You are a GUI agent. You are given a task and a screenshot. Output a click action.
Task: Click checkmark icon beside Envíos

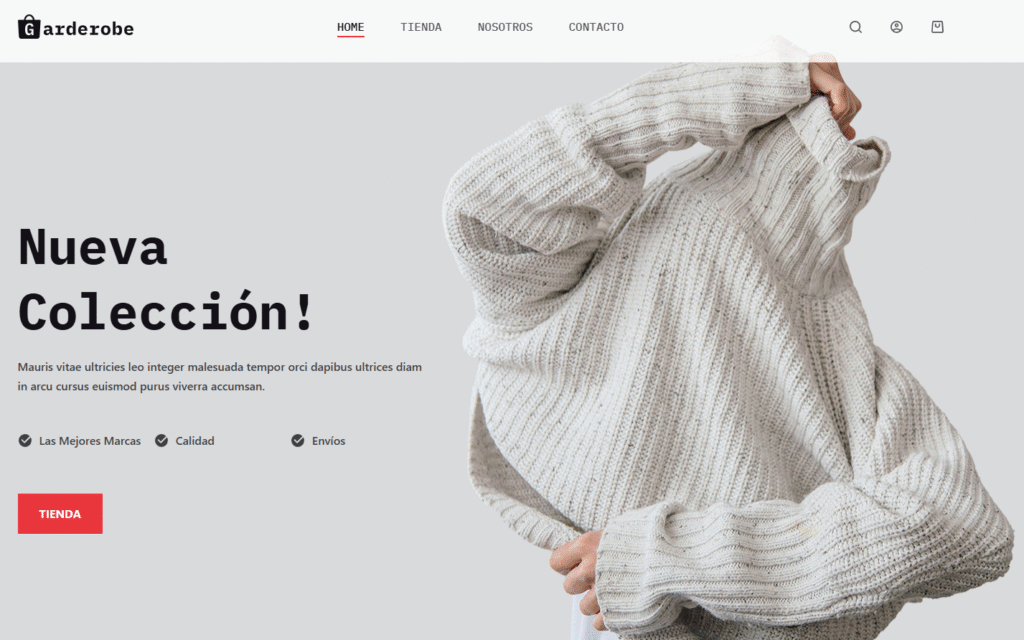tap(298, 441)
